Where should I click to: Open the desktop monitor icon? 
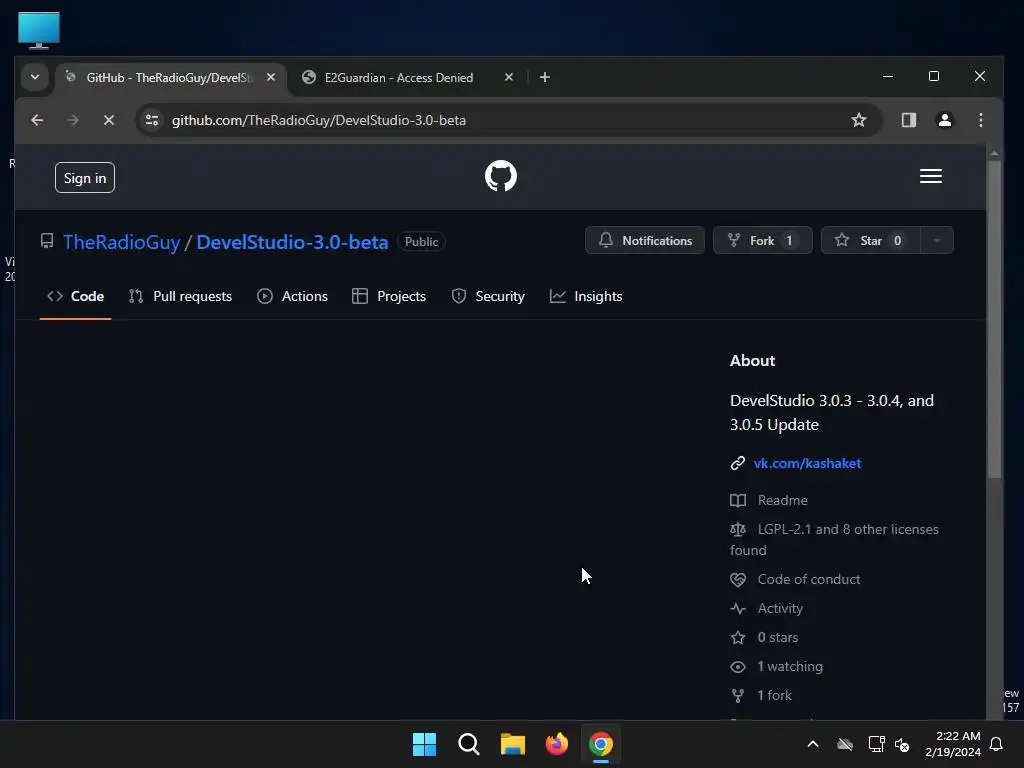39,31
